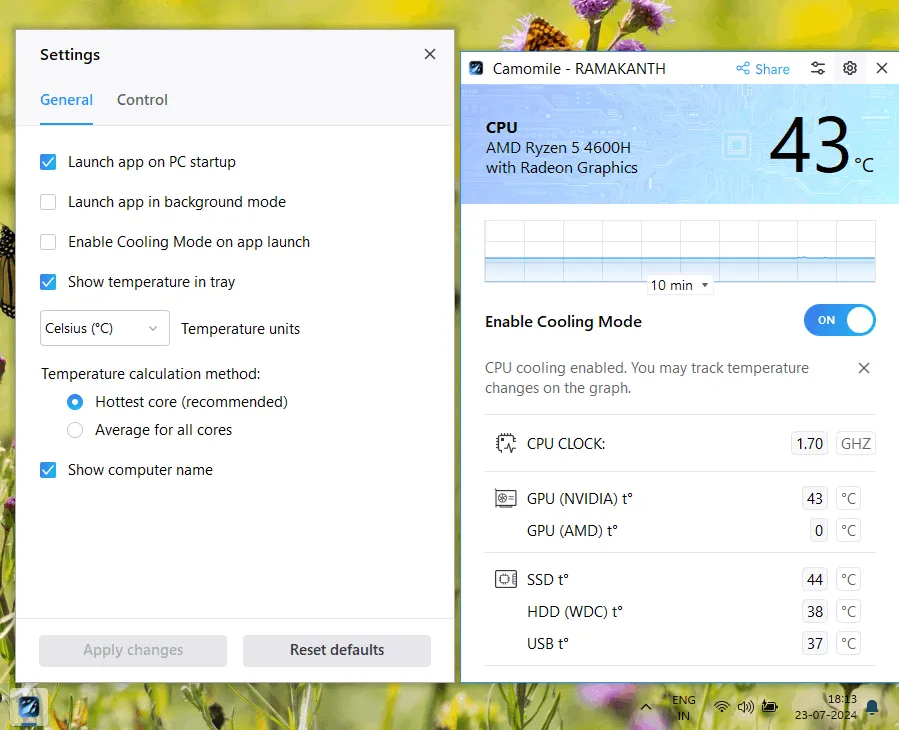
Task: Click the Reset defaults button
Action: 337,650
